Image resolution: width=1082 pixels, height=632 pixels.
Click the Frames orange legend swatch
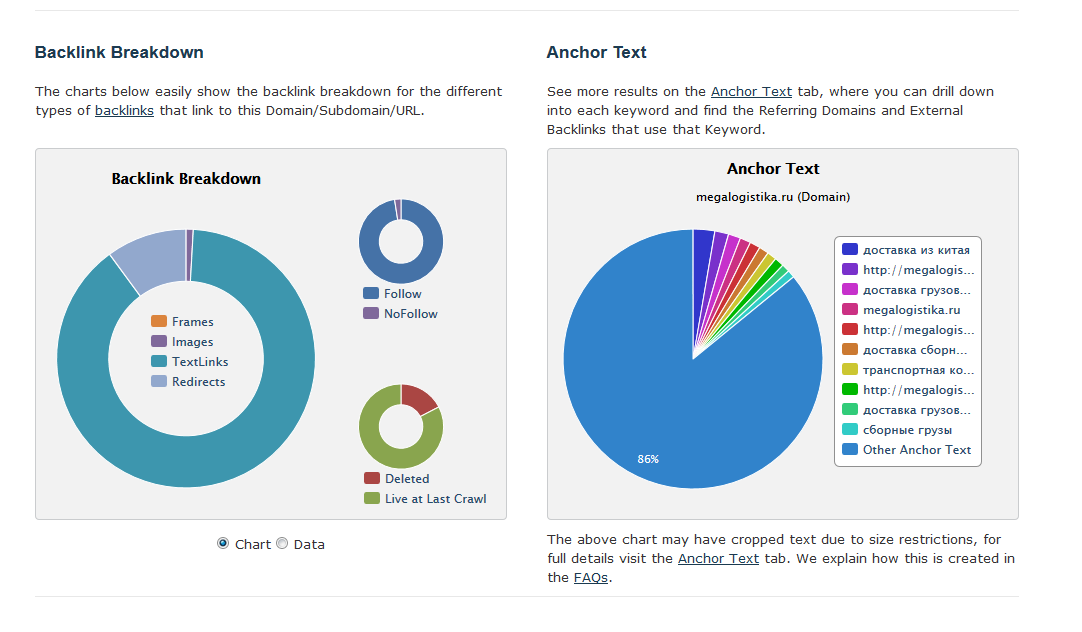click(159, 322)
